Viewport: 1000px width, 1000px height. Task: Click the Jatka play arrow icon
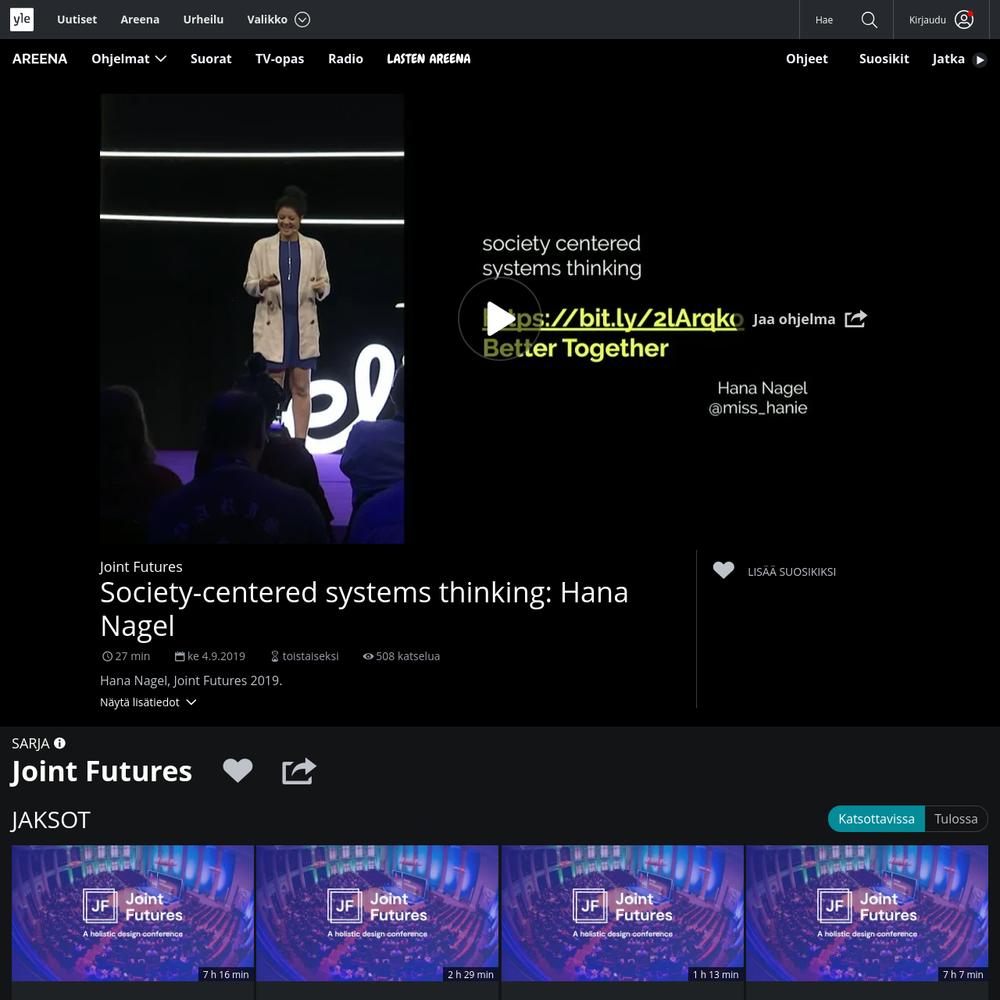tap(980, 59)
